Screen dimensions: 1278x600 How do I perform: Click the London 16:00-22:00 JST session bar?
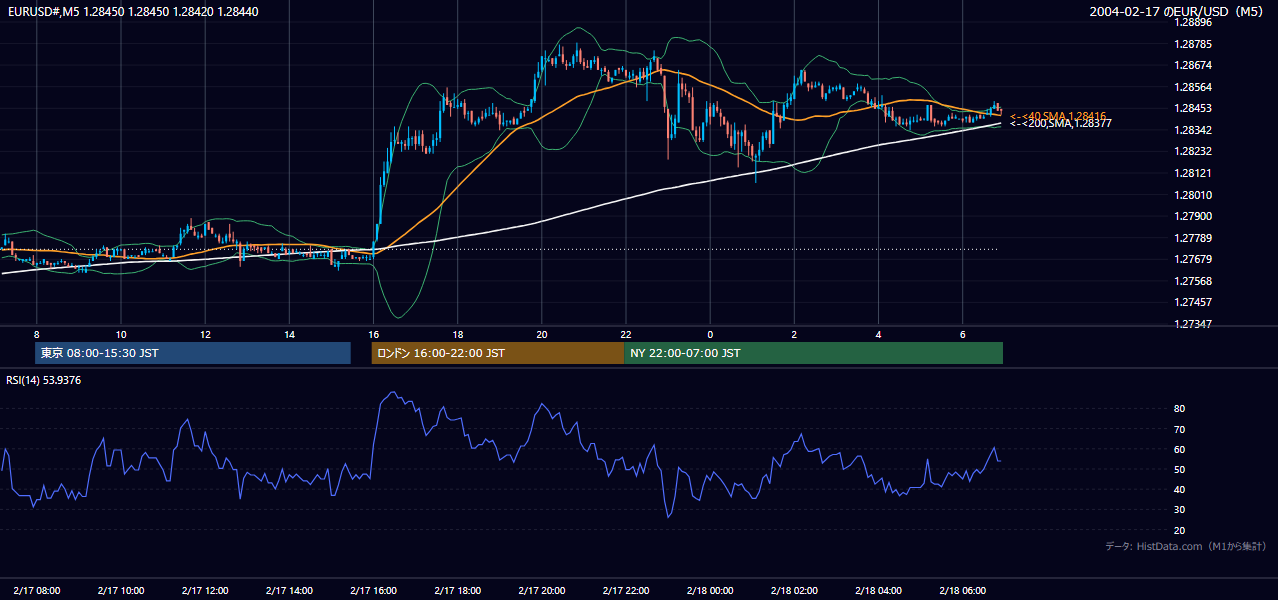point(498,353)
